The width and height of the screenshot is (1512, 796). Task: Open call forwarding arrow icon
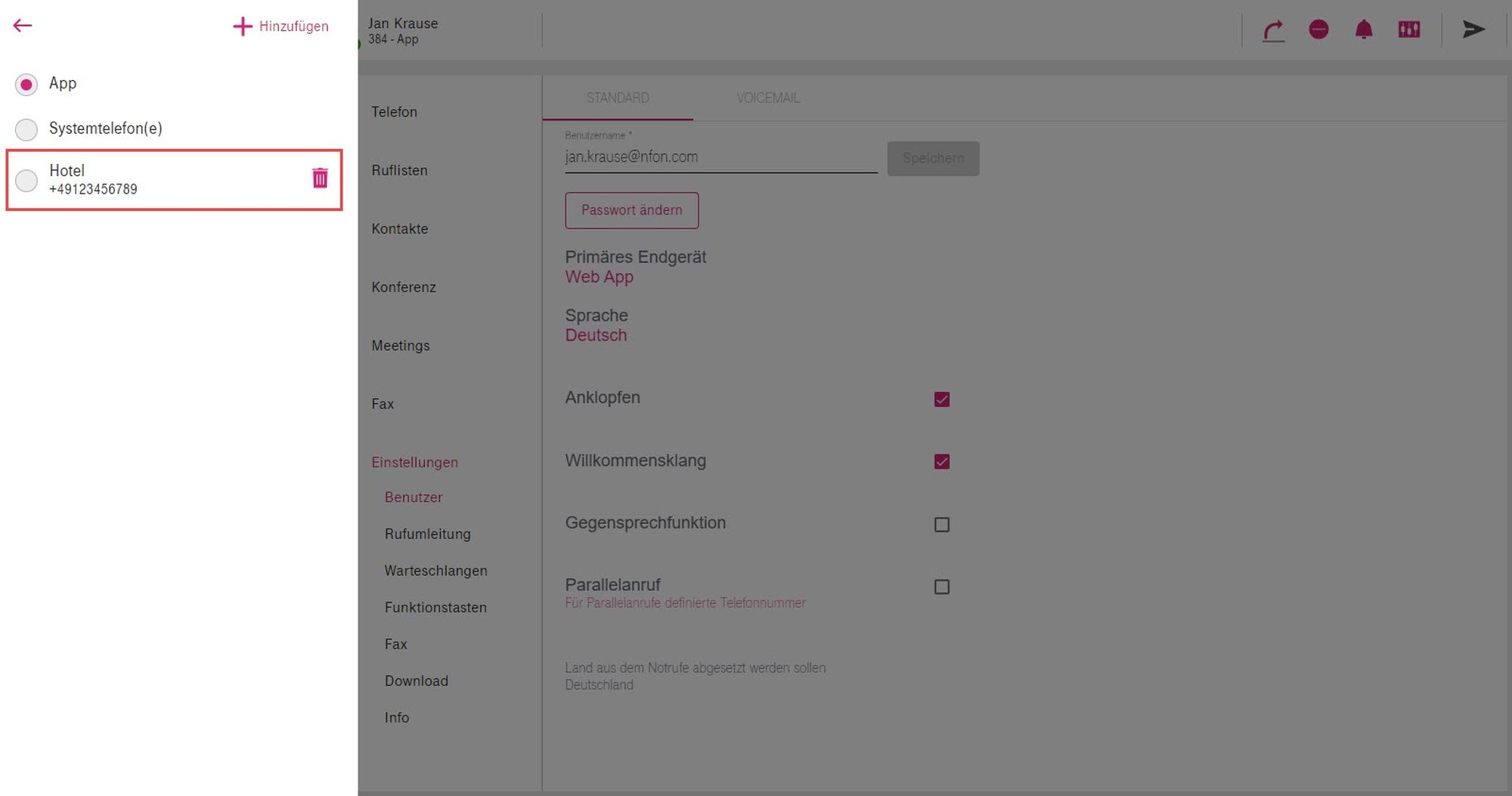(x=1273, y=30)
